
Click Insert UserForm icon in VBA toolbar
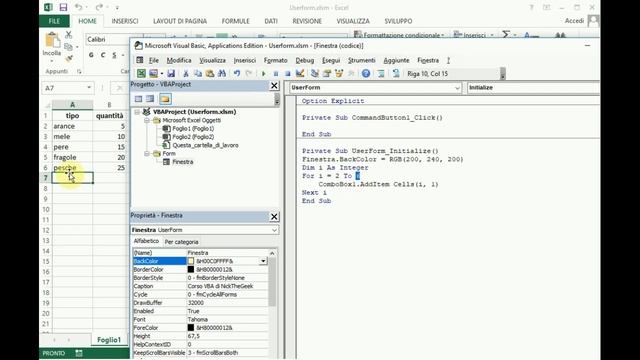[x=153, y=73]
